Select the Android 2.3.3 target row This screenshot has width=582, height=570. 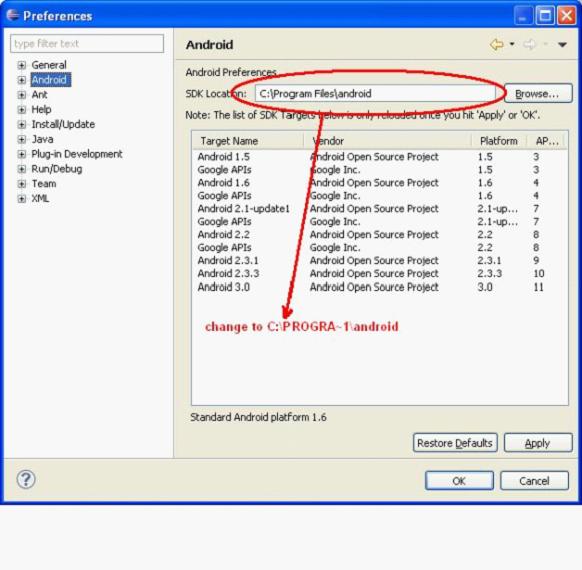click(x=380, y=273)
